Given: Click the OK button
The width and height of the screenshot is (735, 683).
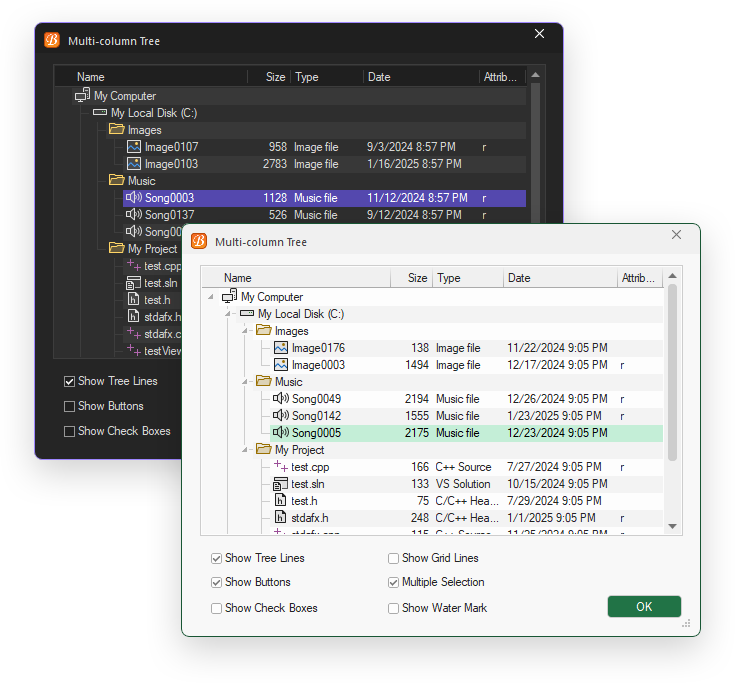Looking at the screenshot, I should [x=644, y=607].
